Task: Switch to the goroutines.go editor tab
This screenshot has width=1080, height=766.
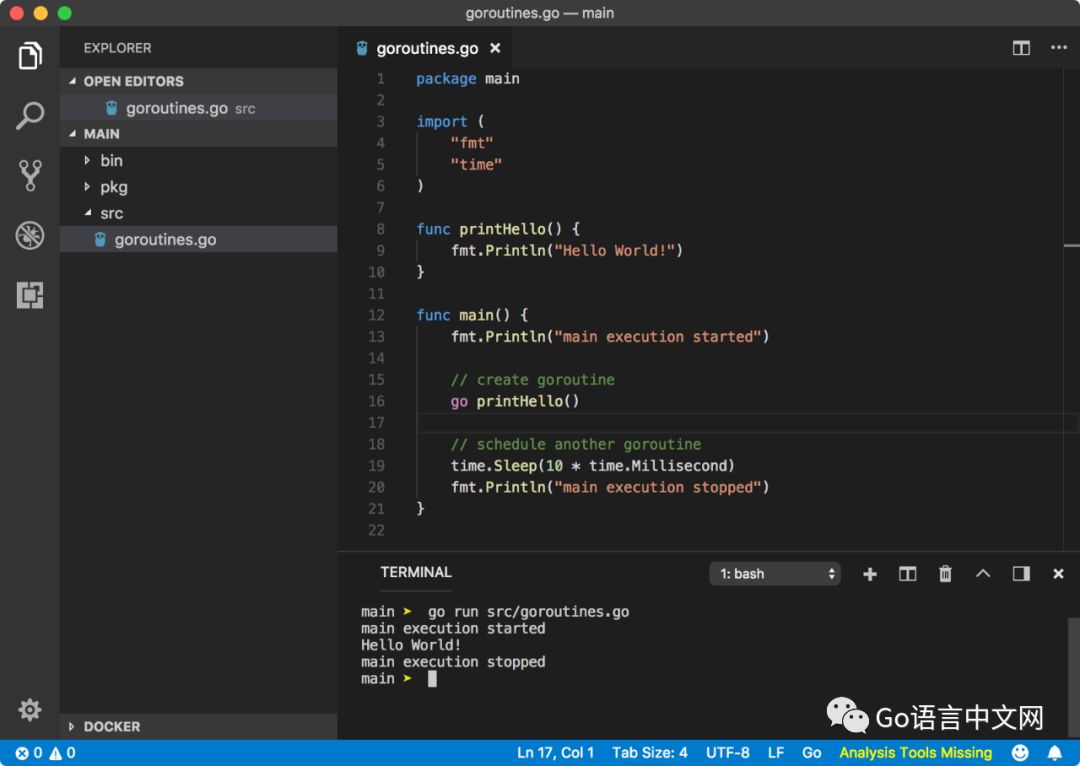Action: 427,48
